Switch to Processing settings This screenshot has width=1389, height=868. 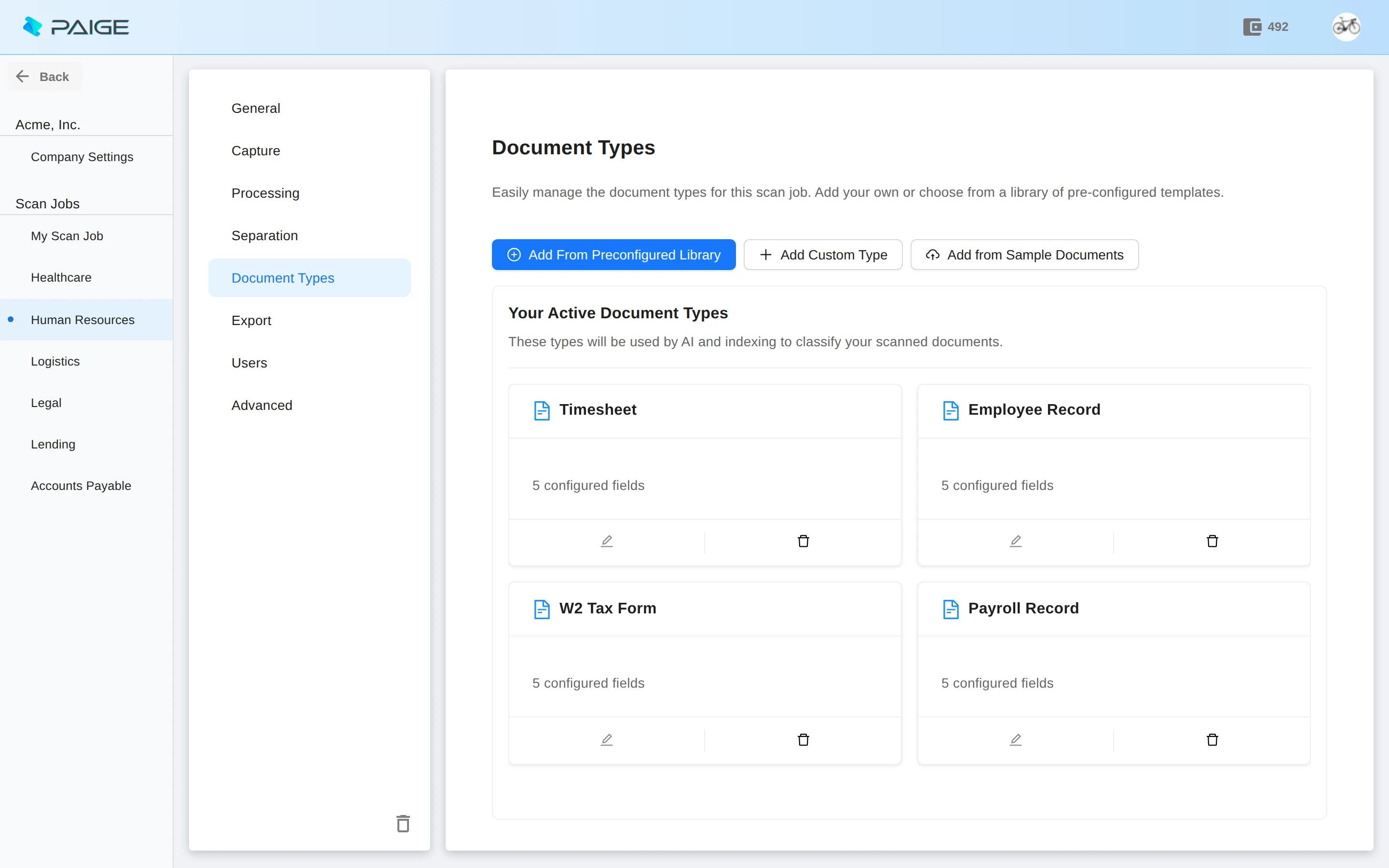(309, 193)
